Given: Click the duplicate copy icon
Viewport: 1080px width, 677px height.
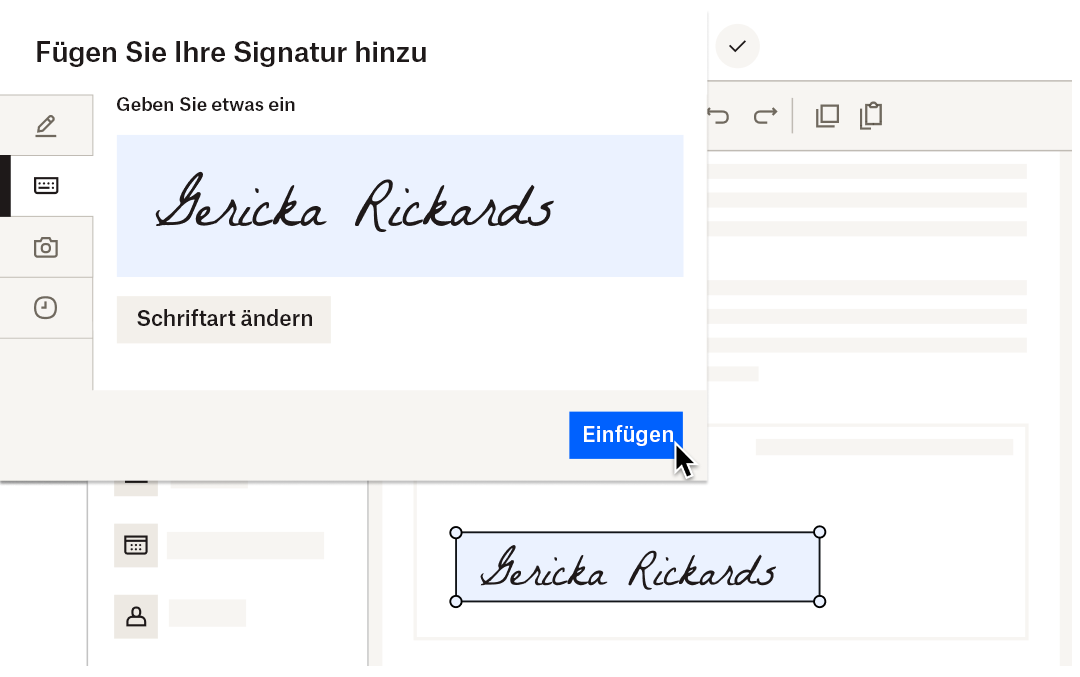Looking at the screenshot, I should point(827,116).
